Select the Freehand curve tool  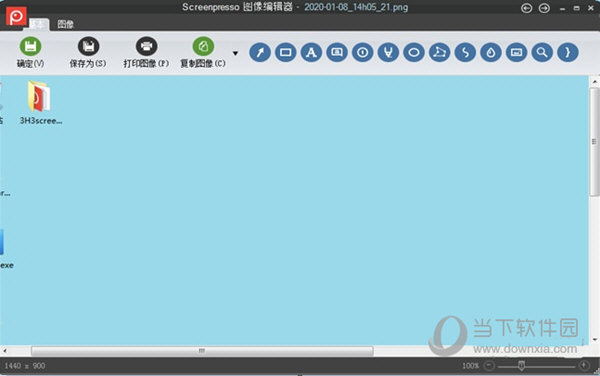click(x=465, y=52)
